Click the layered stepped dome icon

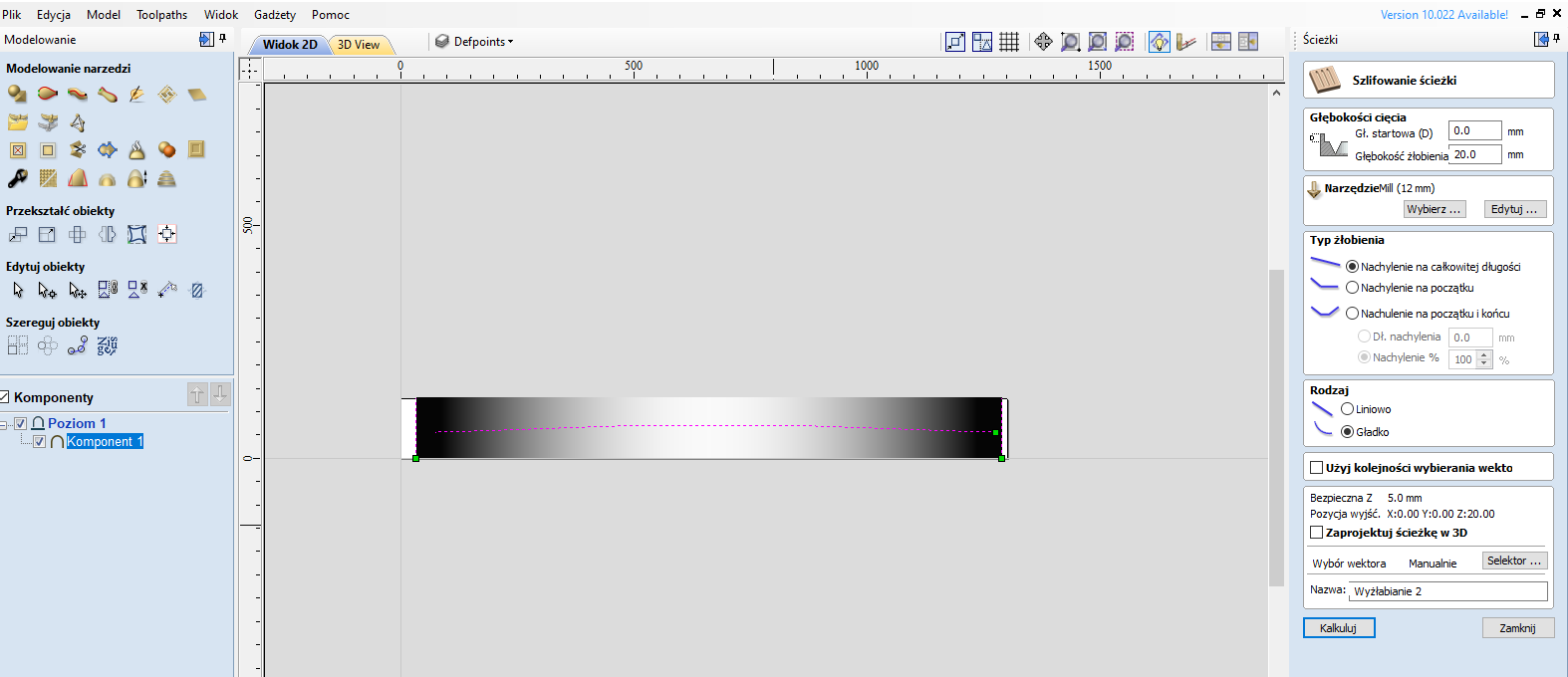click(x=166, y=178)
